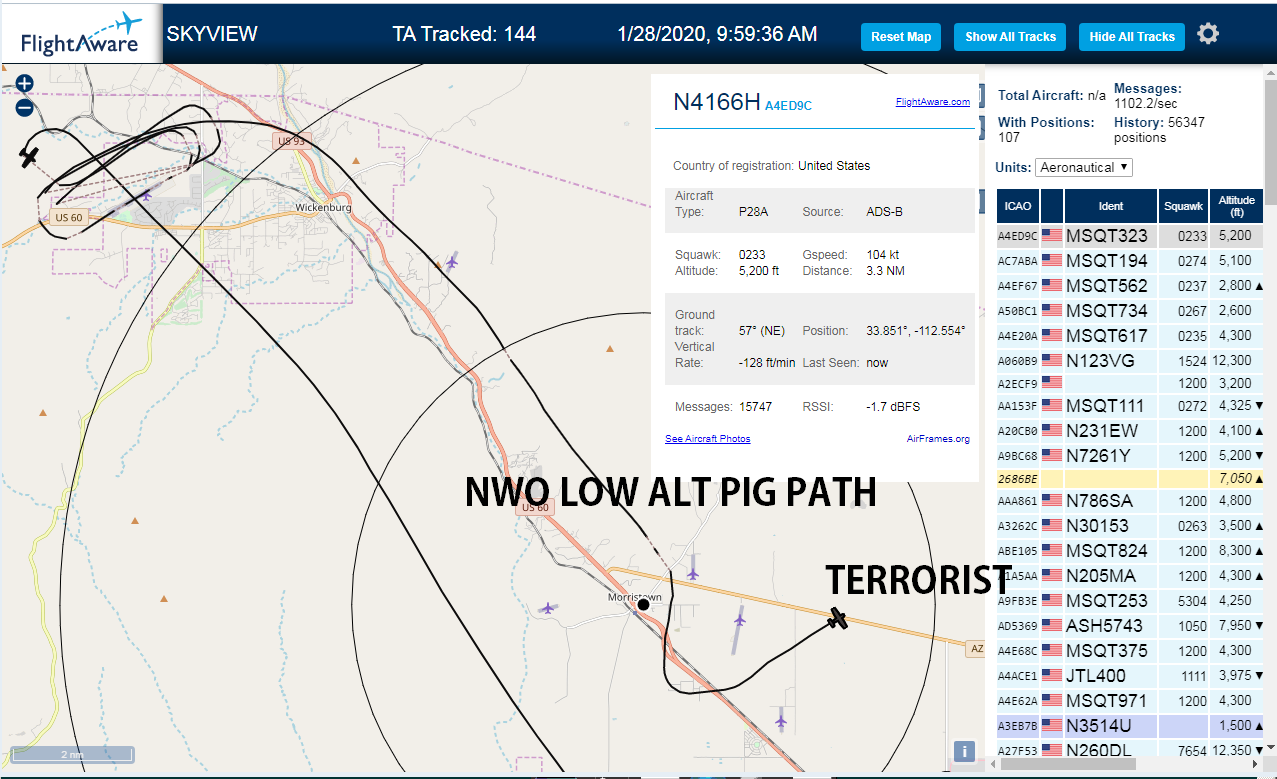This screenshot has height=779, width=1277.
Task: Select the MSQT824 aircraft row
Action: (x=1130, y=551)
